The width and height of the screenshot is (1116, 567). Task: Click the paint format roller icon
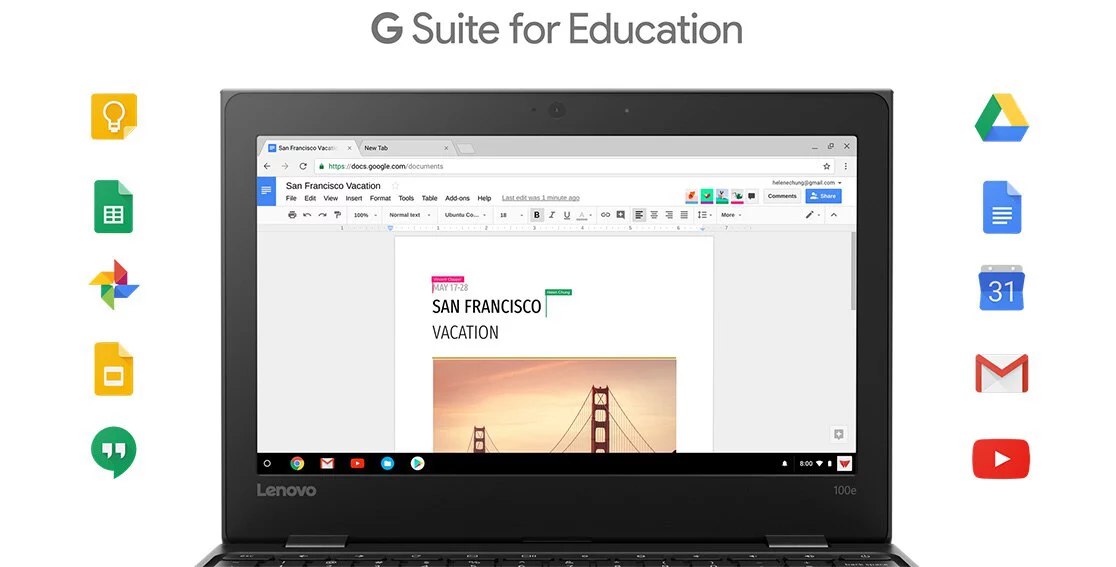point(337,215)
